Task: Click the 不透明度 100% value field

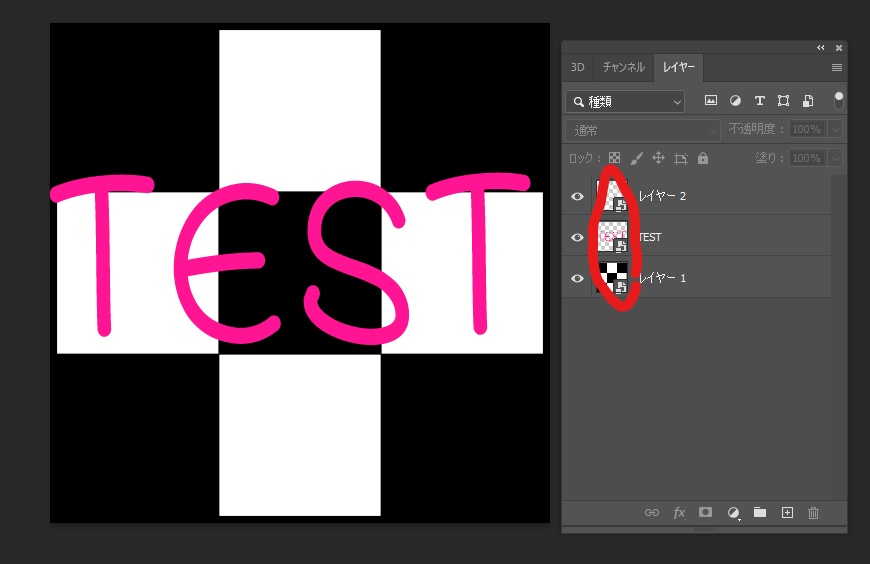Action: (808, 129)
